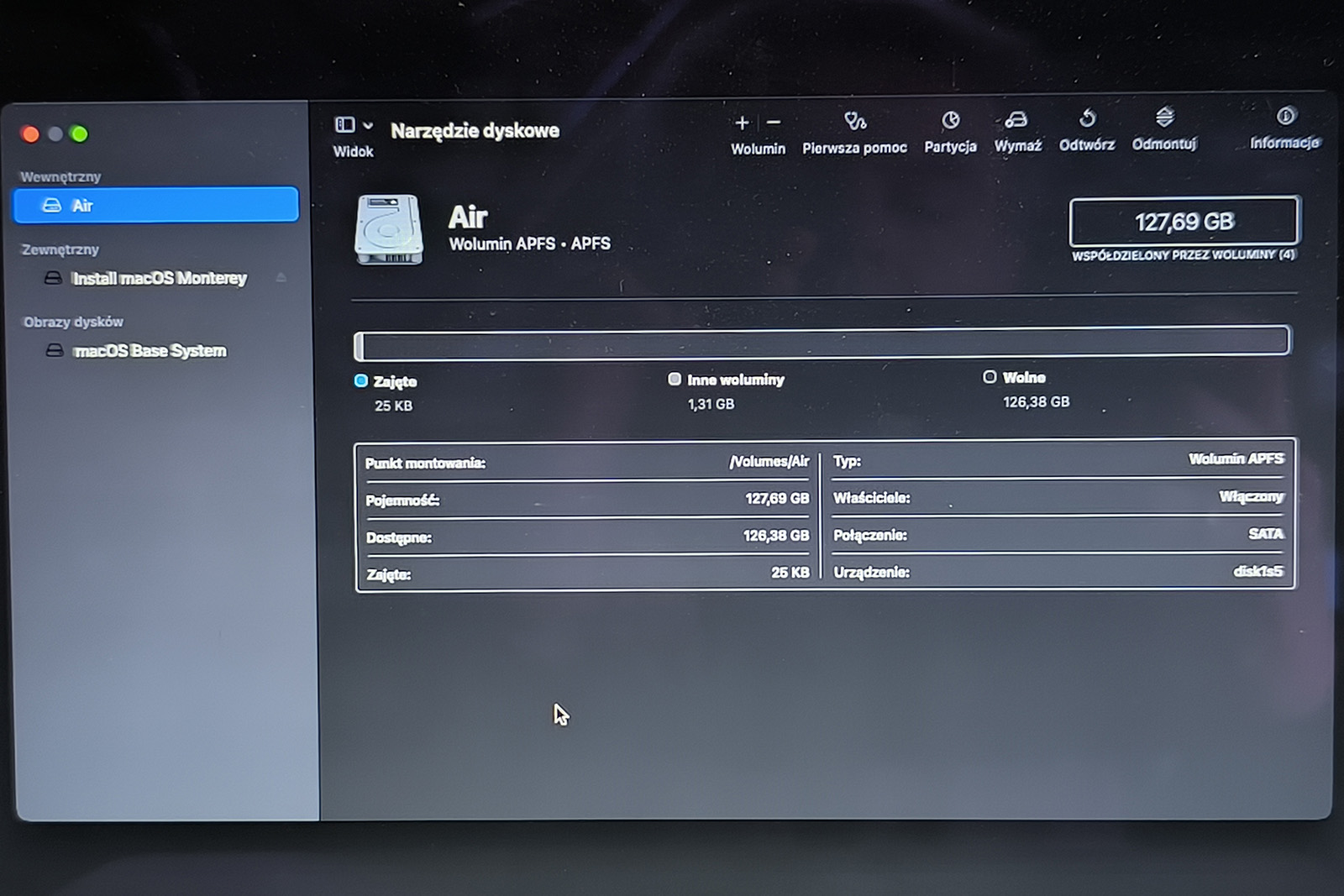Click the First Aid (Pierwsza pomoc) stethoscope icon

(x=855, y=122)
